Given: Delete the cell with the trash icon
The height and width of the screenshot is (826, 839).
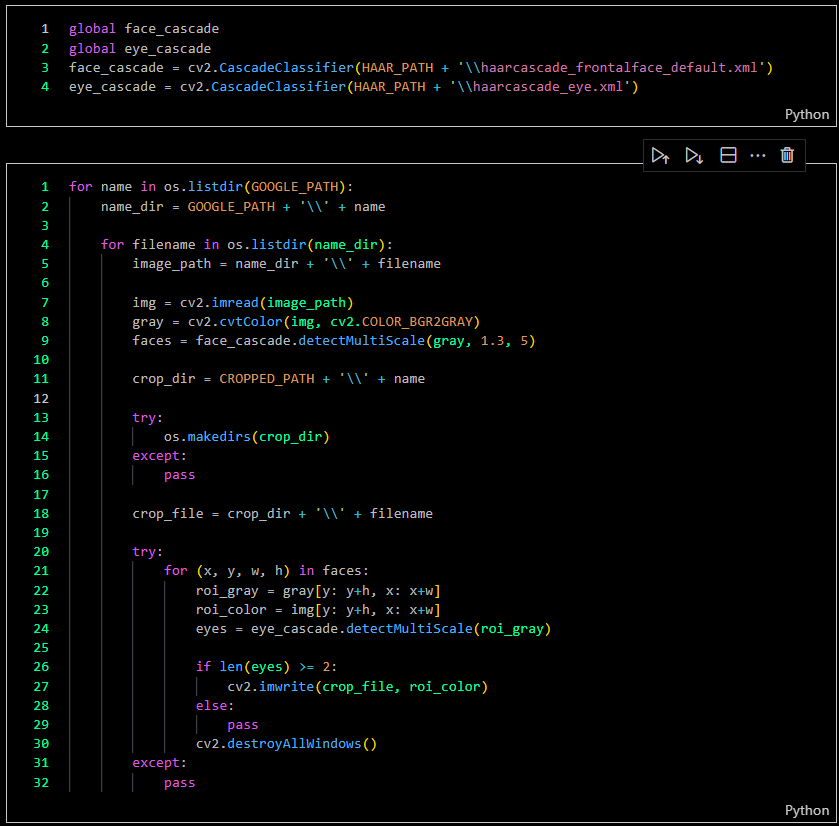Looking at the screenshot, I should point(787,155).
